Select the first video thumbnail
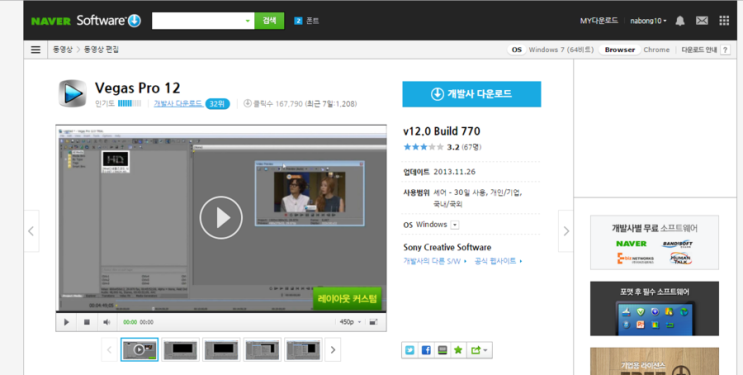This screenshot has width=743, height=375. point(139,350)
